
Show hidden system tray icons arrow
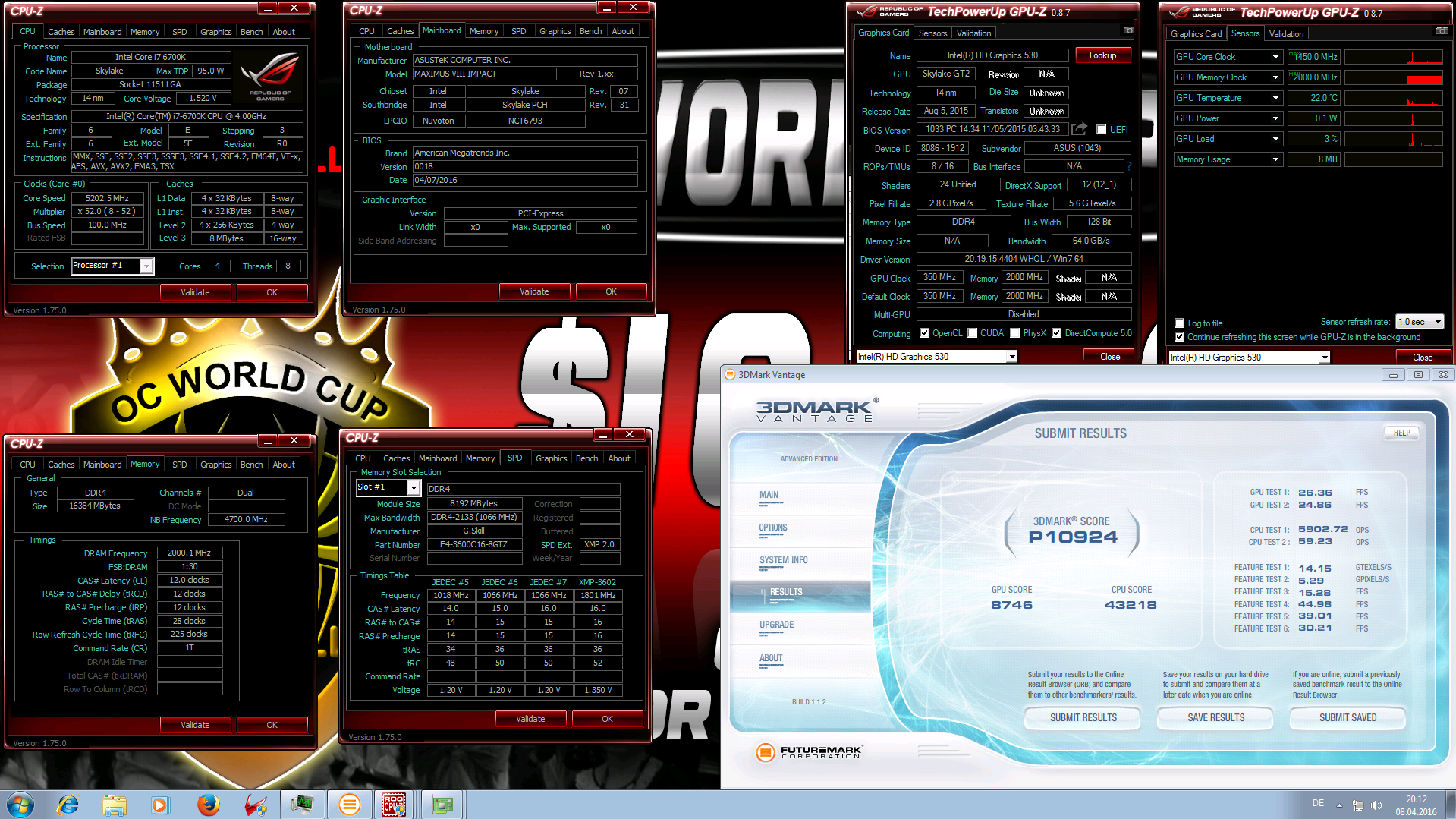pos(1339,805)
